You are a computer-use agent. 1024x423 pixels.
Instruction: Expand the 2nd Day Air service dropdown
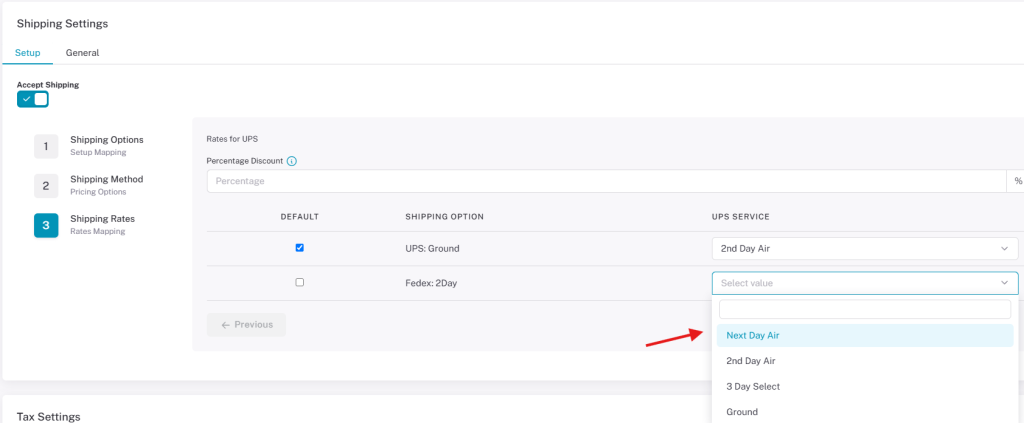[x=865, y=248]
